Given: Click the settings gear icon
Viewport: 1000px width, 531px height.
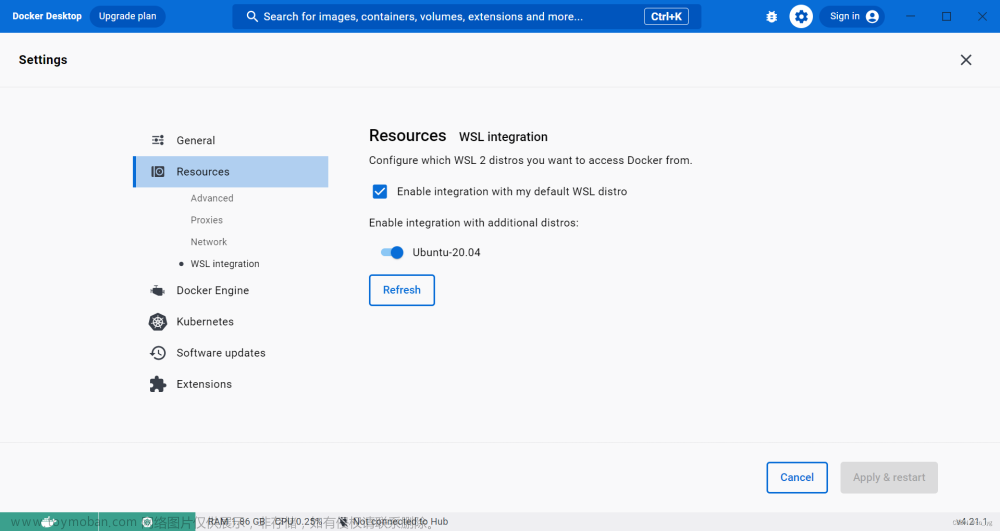Looking at the screenshot, I should pos(801,17).
